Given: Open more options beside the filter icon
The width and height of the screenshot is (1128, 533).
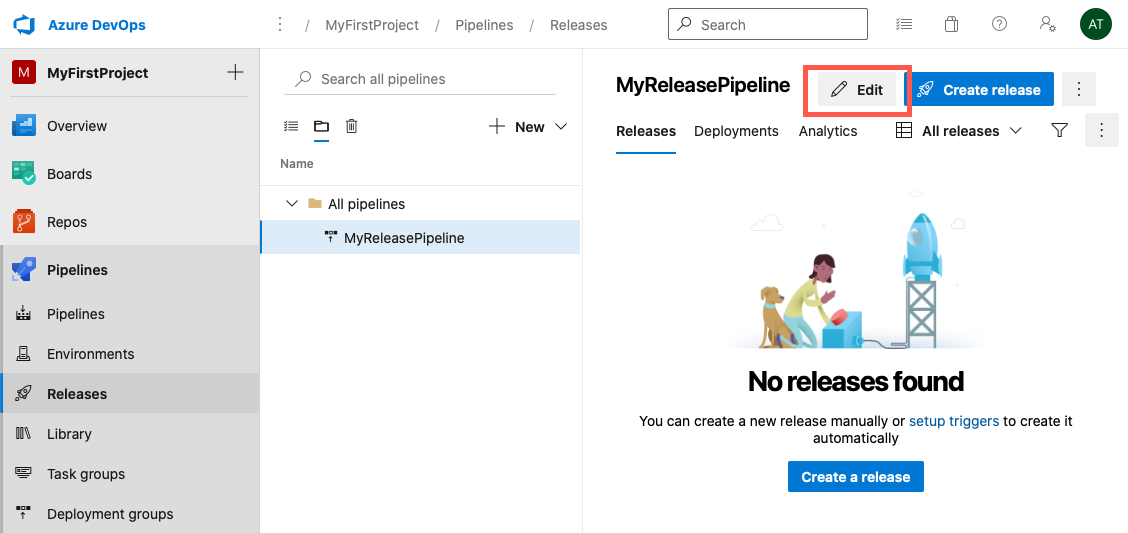Looking at the screenshot, I should point(1101,131).
